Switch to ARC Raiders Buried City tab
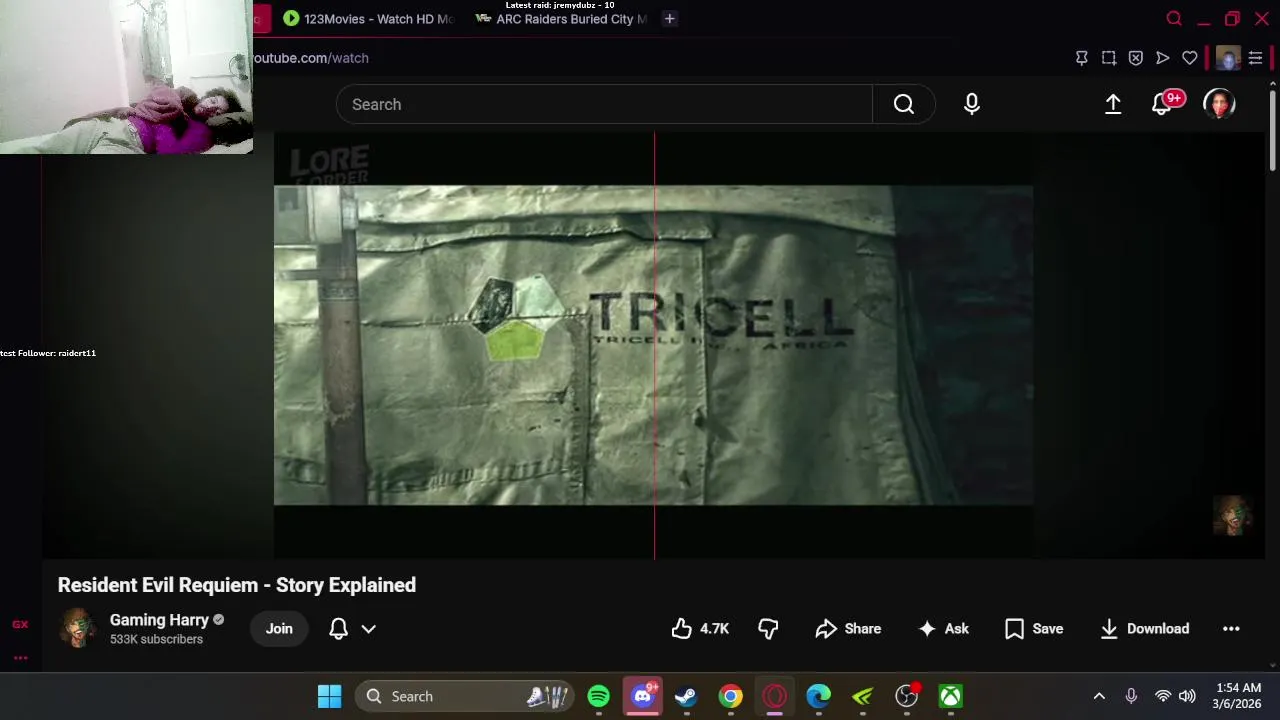Screen dimensions: 1280x720 point(561,18)
